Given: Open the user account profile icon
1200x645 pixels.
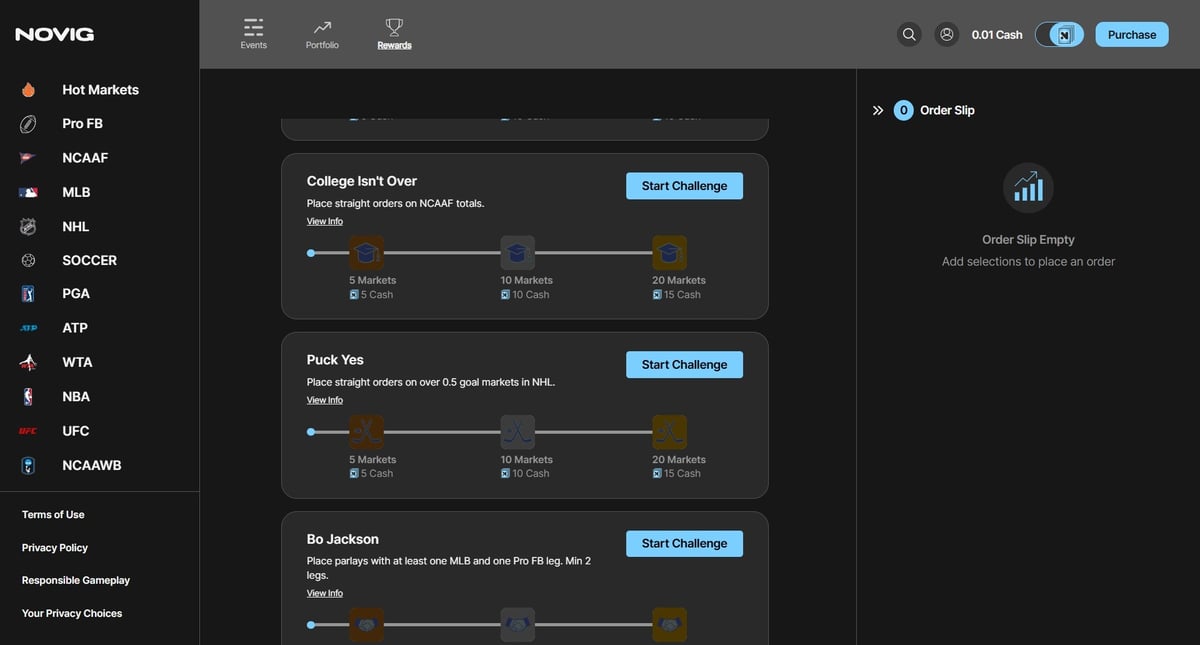Looking at the screenshot, I should coord(946,34).
